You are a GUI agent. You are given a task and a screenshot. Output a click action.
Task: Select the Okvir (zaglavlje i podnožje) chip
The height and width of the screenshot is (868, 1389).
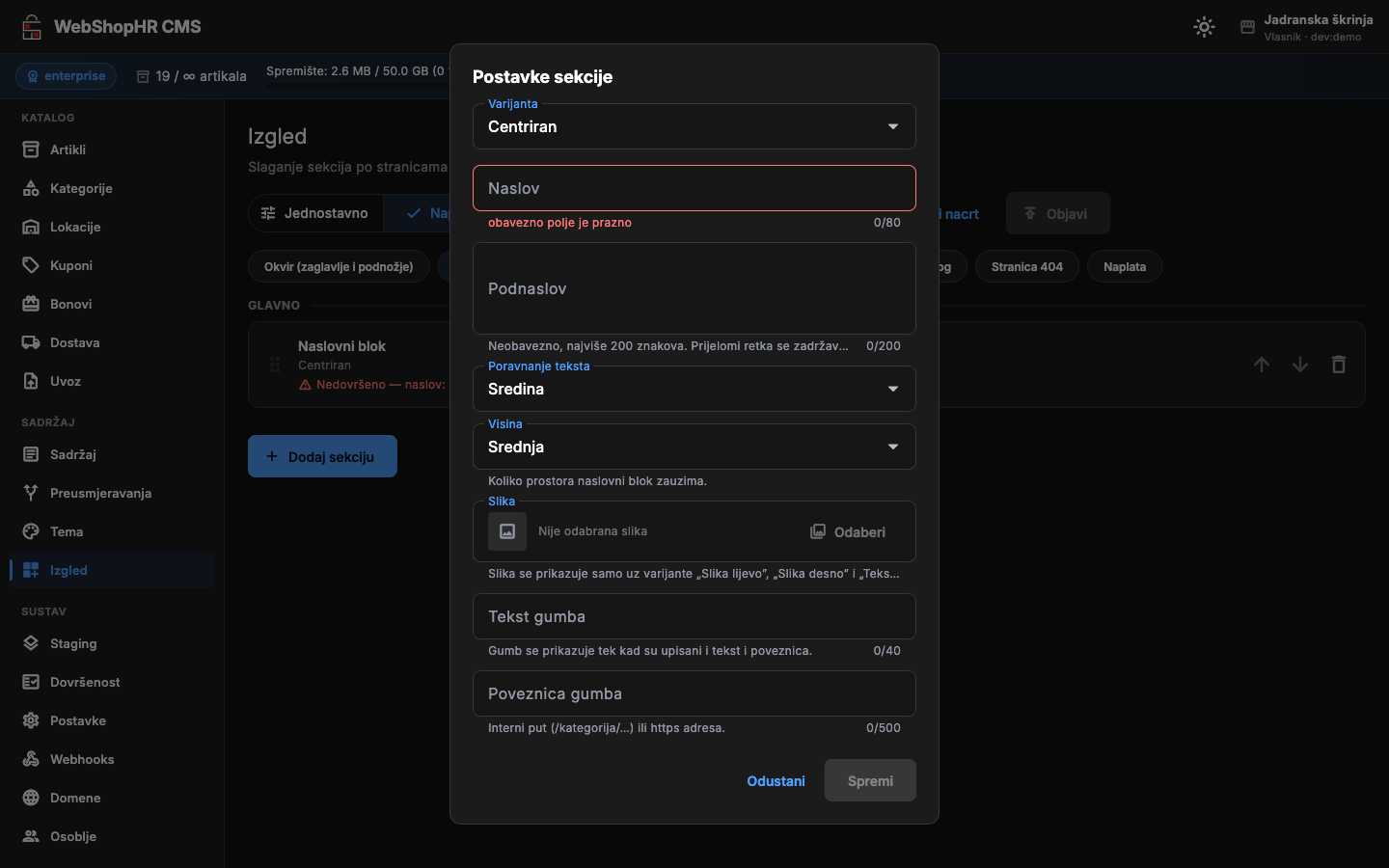point(339,266)
